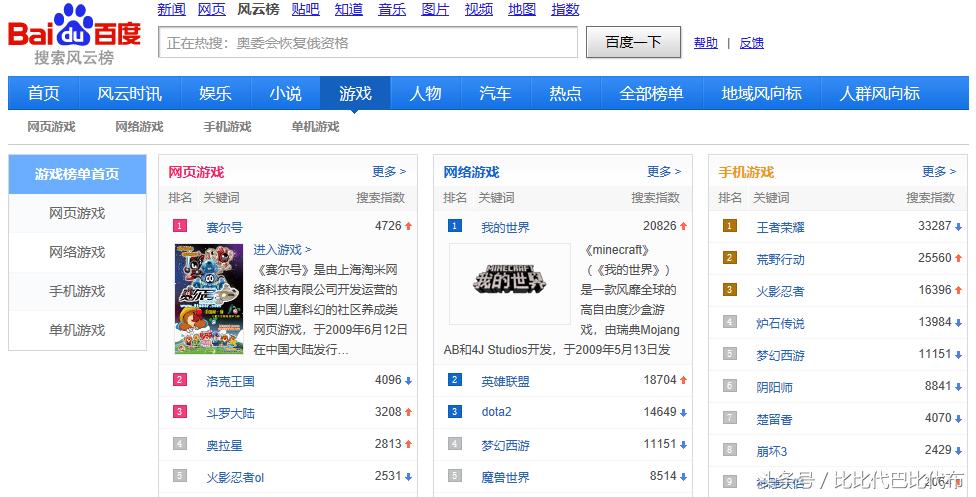Open the 奥拉星 keyword link
The height and width of the screenshot is (497, 976).
click(x=225, y=445)
